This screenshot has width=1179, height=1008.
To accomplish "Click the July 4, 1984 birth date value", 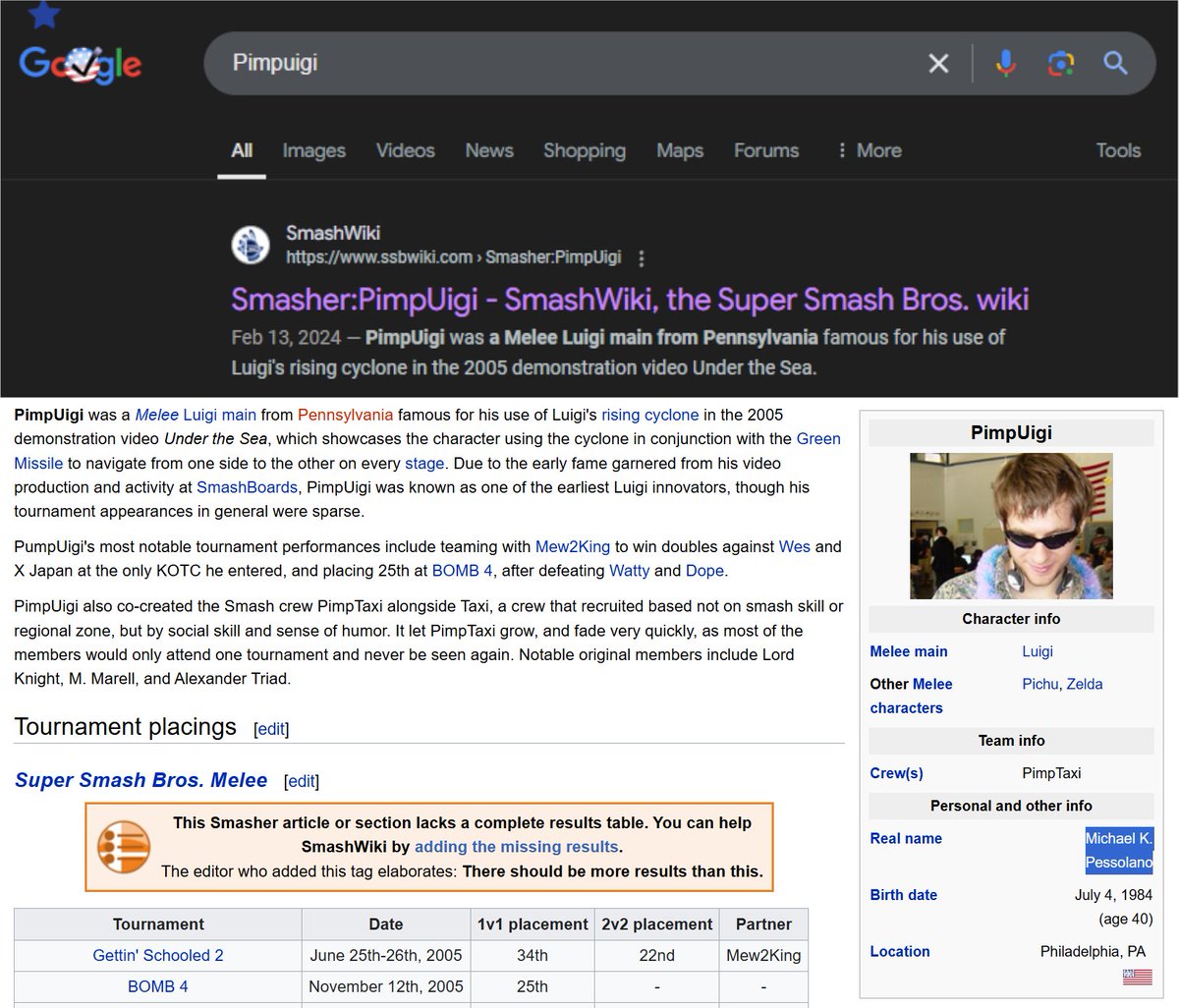I will tap(1113, 895).
